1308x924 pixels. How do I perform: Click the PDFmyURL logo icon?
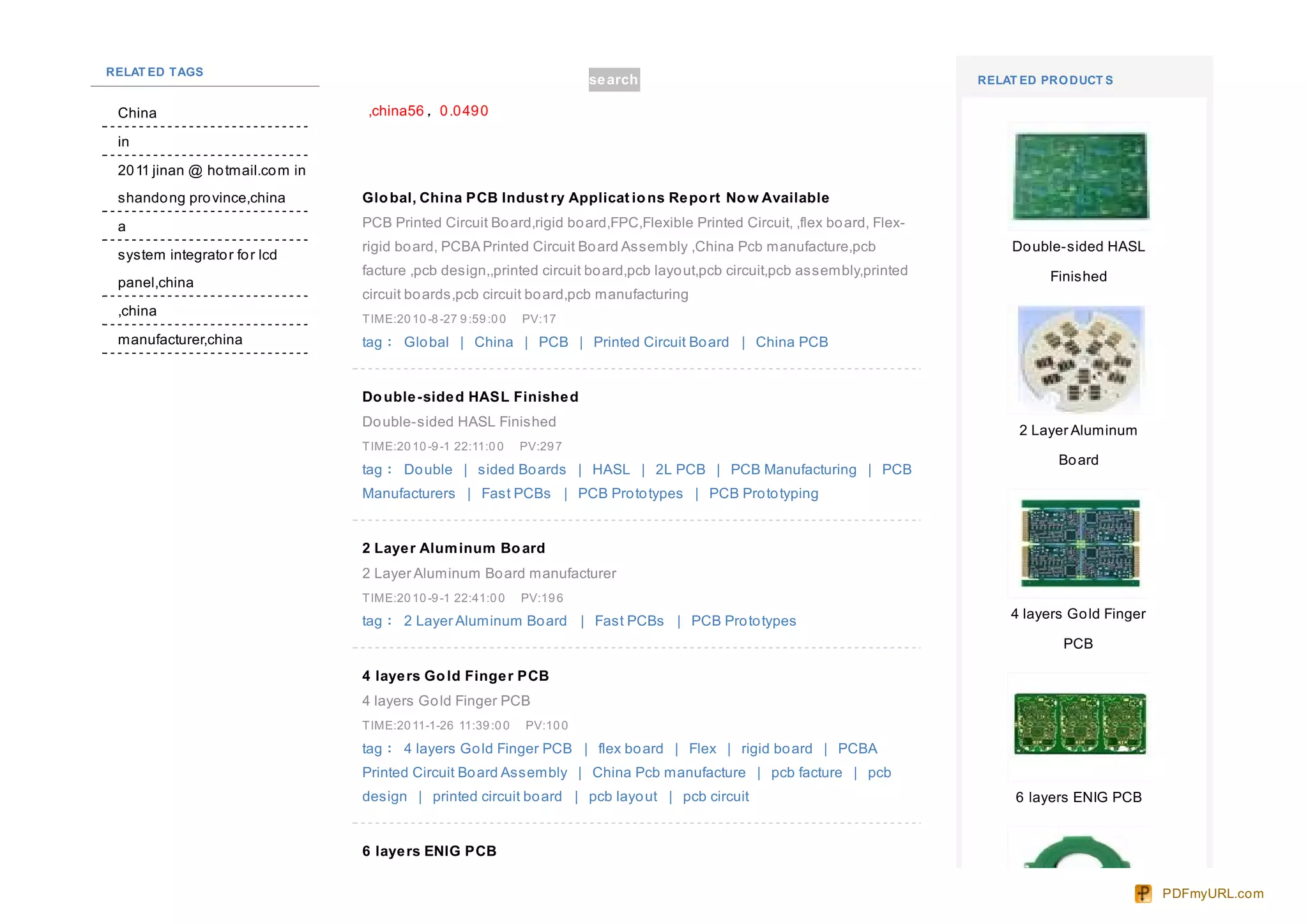(x=1143, y=893)
